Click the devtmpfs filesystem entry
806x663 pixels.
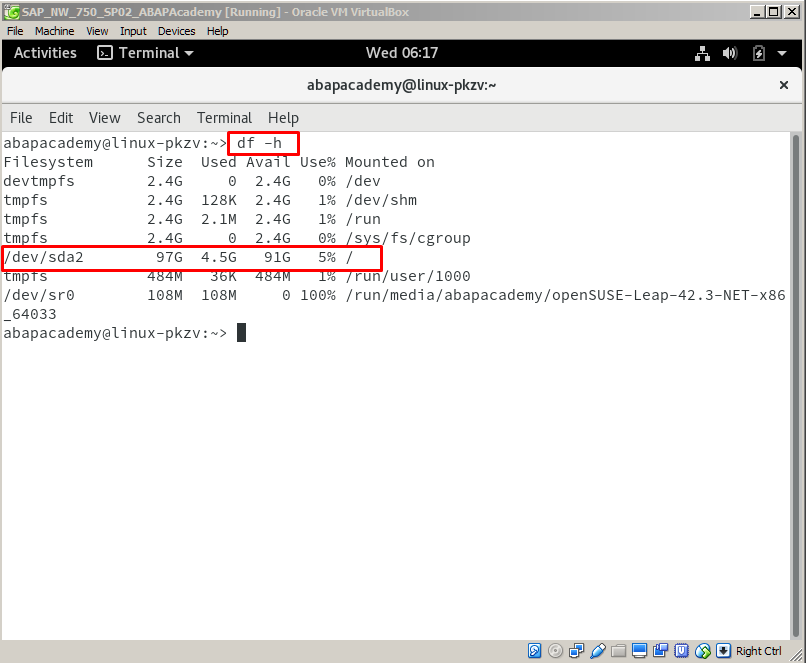39,181
